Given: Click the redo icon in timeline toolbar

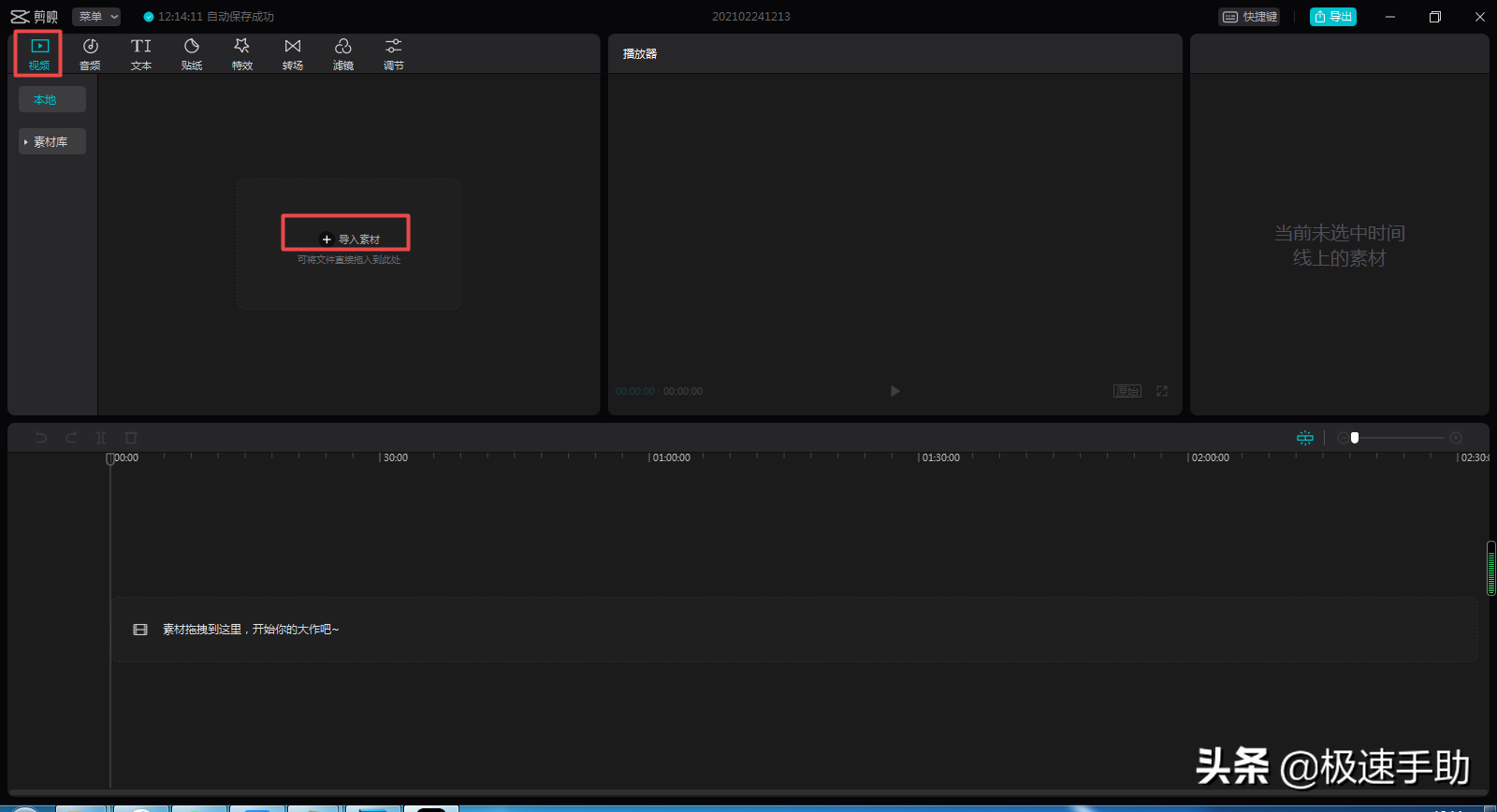Looking at the screenshot, I should (71, 438).
